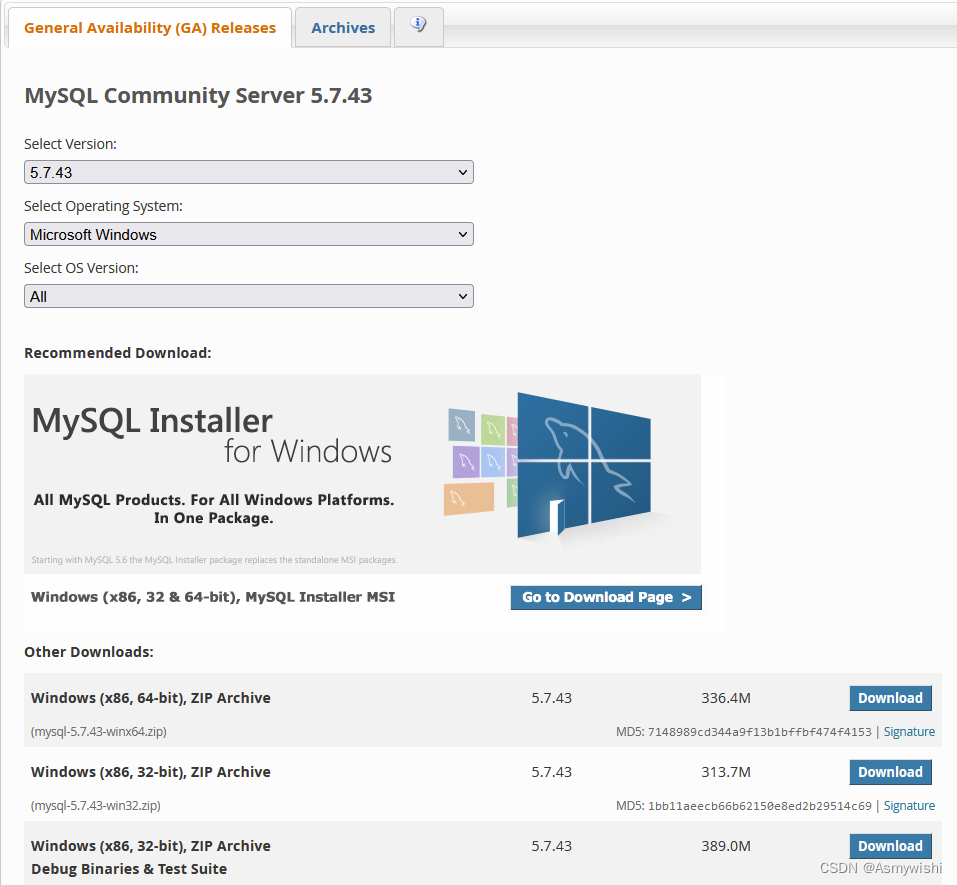This screenshot has width=957, height=885.
Task: Click the MySQL Community Server 5.7.43 heading
Action: pyautogui.click(x=198, y=95)
